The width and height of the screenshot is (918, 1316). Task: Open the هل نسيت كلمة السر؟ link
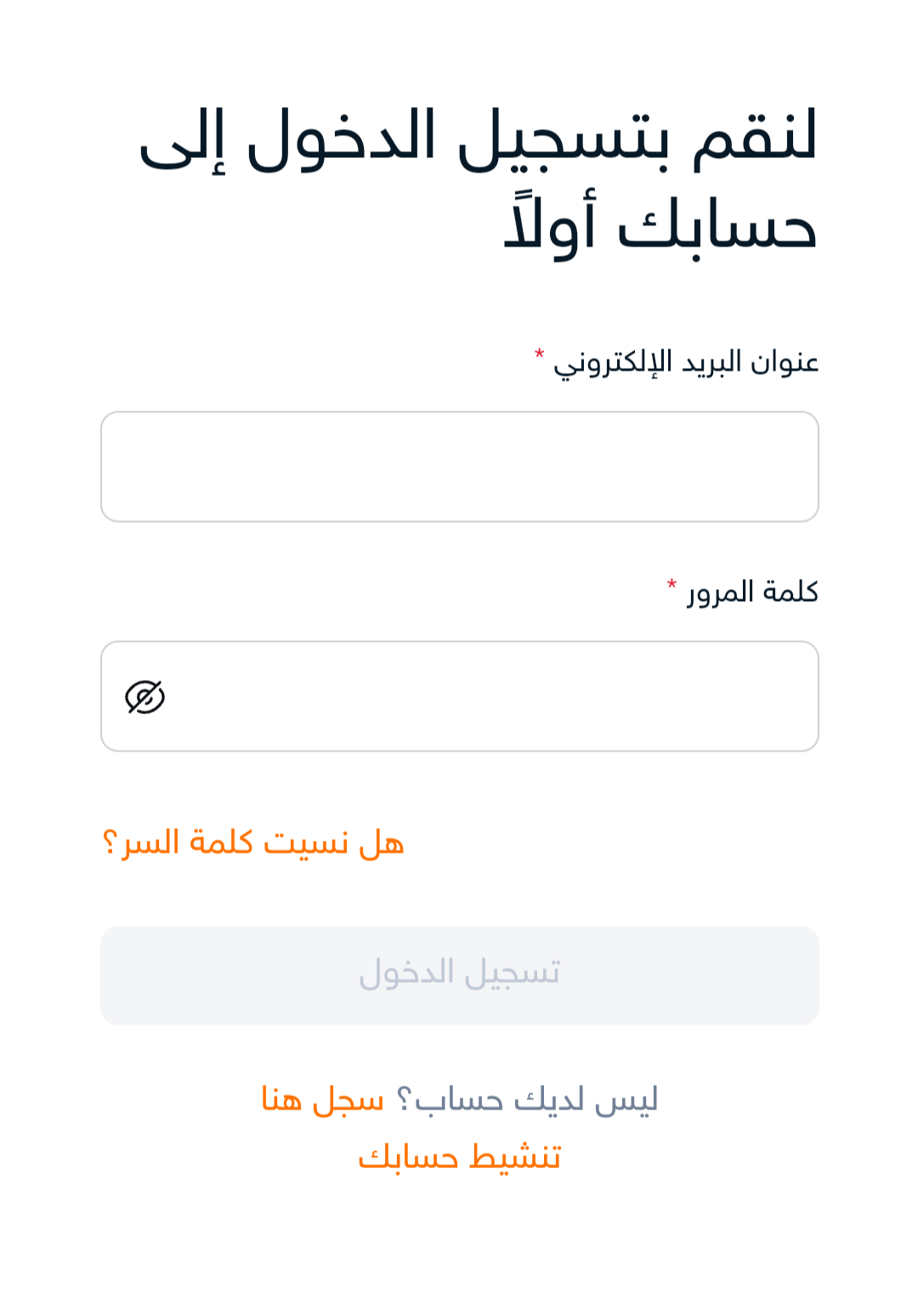(x=252, y=842)
